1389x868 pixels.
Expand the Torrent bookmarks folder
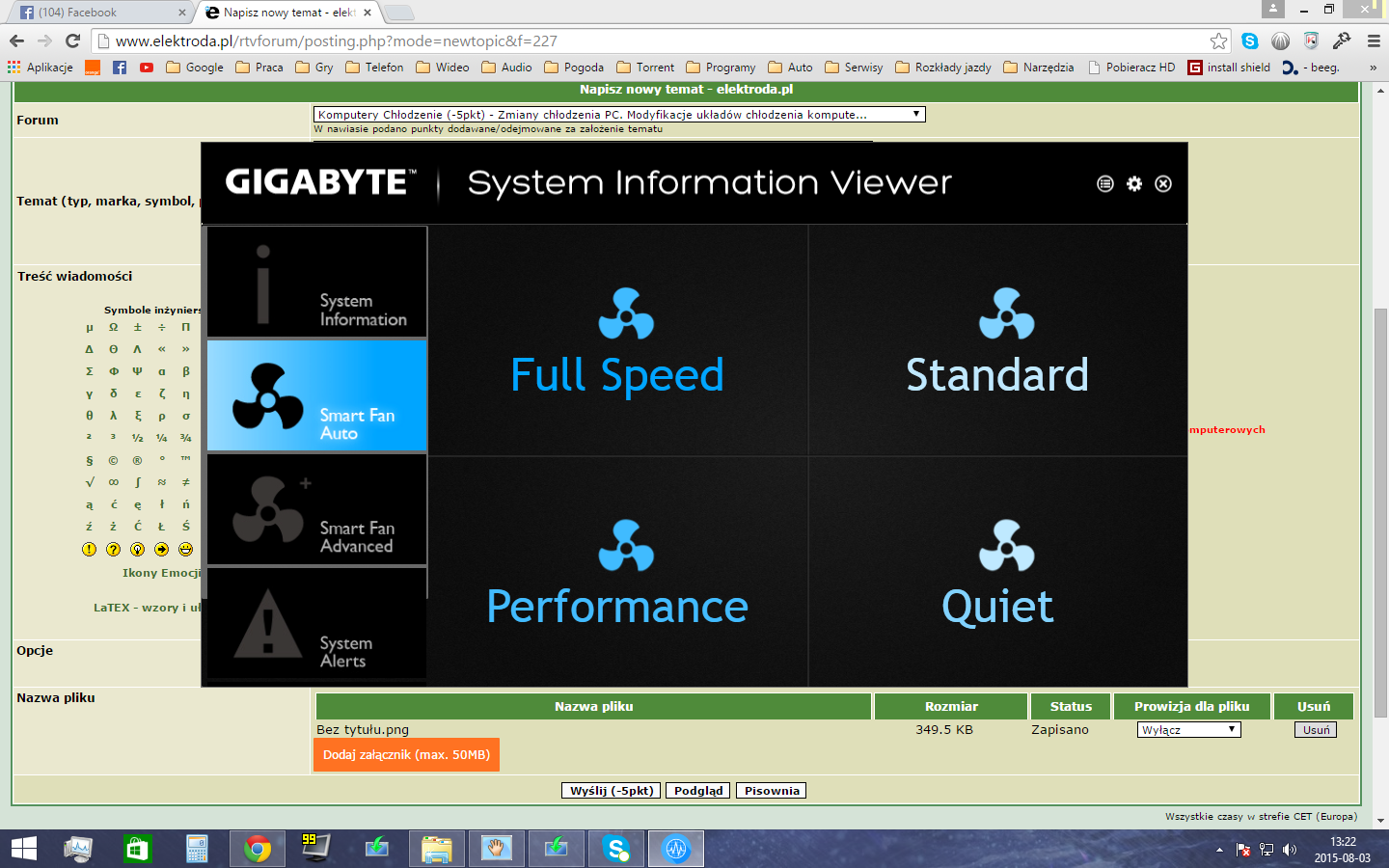[645, 68]
